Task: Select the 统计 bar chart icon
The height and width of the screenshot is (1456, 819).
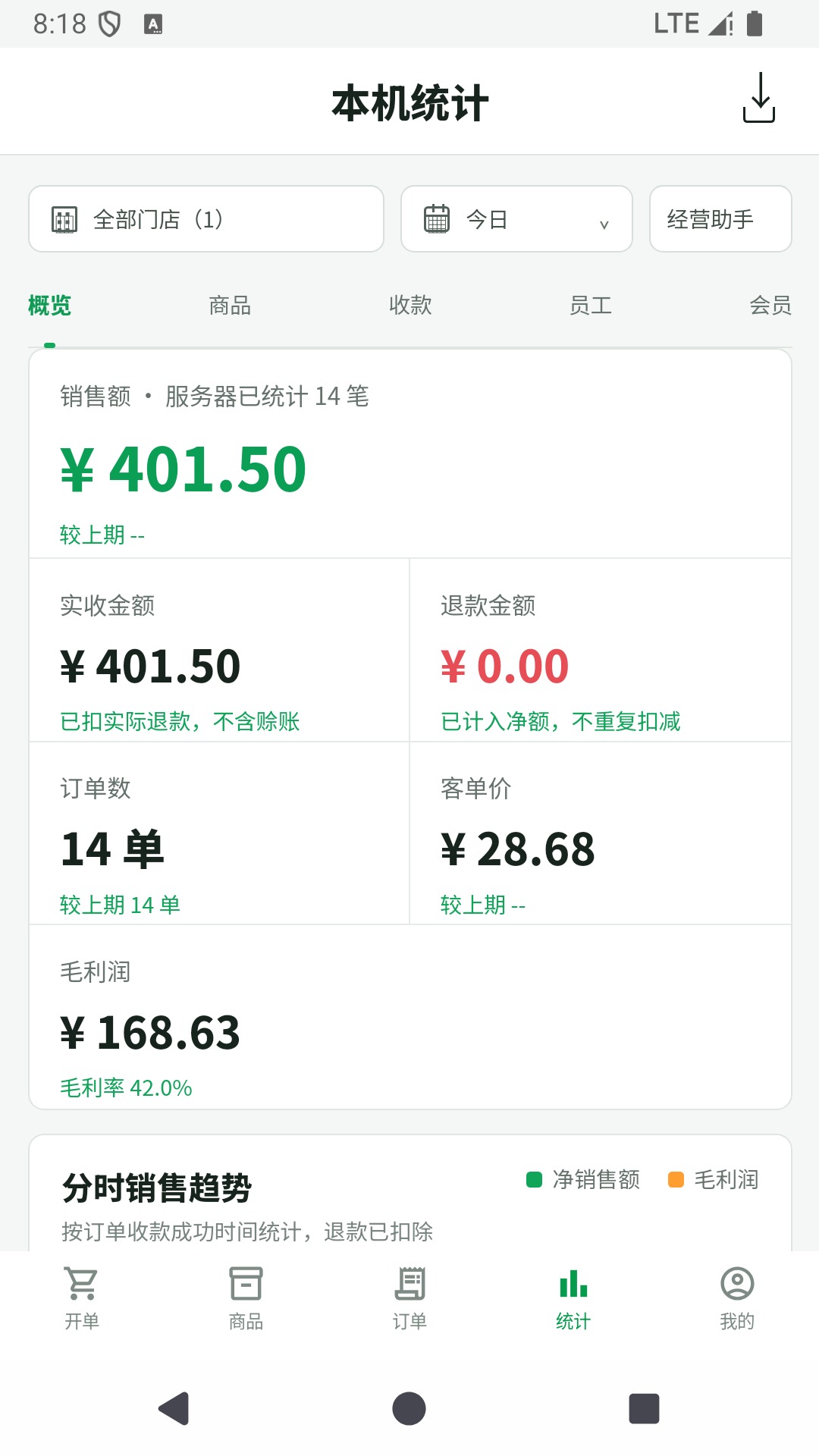Action: click(x=573, y=1283)
